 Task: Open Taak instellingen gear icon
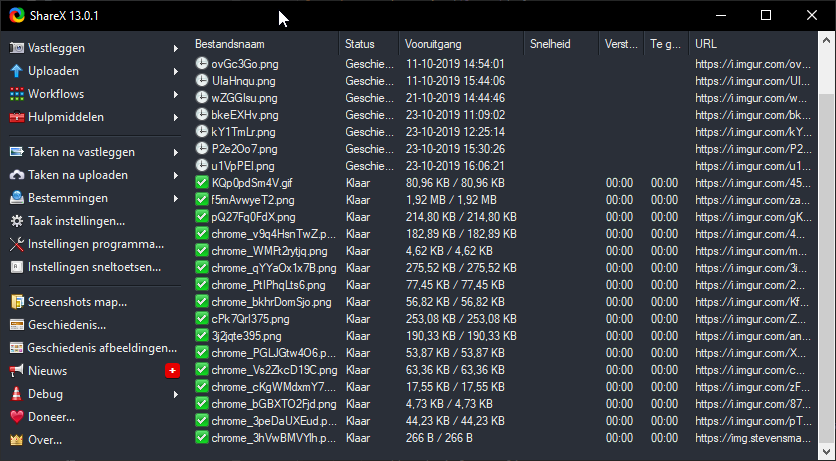tap(16, 221)
